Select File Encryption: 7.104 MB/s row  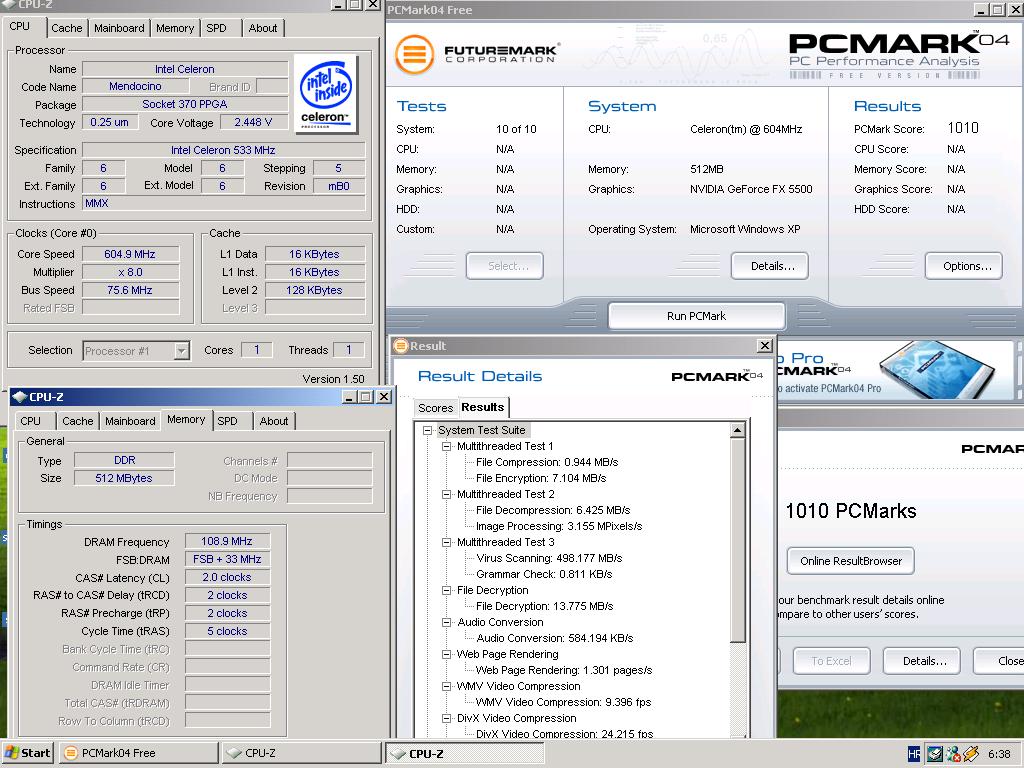coord(541,478)
